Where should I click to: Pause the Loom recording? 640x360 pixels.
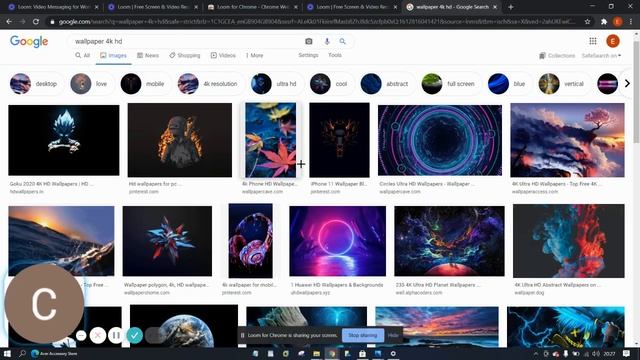pos(116,336)
